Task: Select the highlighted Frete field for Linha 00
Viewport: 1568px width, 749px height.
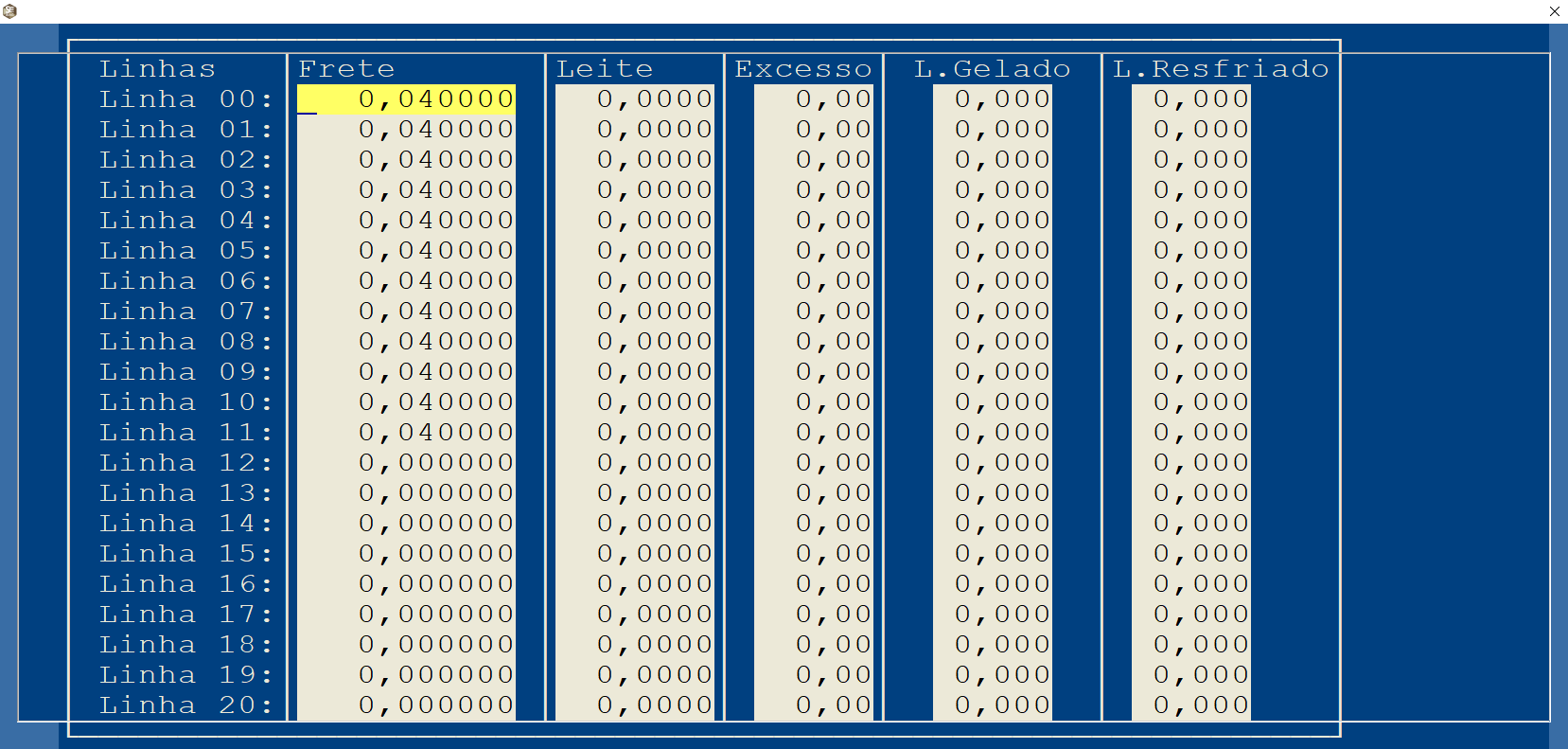Action: [x=407, y=99]
